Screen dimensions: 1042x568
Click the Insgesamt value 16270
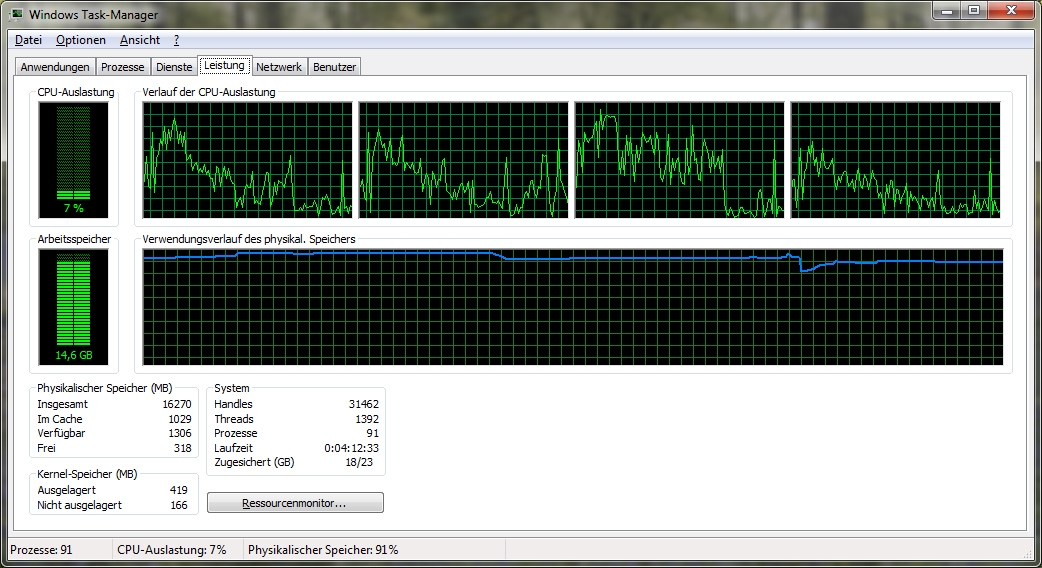(177, 404)
